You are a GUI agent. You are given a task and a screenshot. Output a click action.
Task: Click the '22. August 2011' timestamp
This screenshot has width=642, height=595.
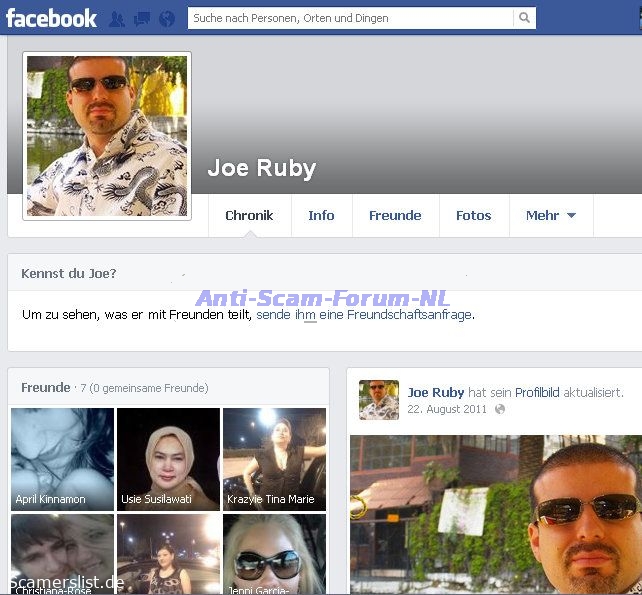pos(447,409)
